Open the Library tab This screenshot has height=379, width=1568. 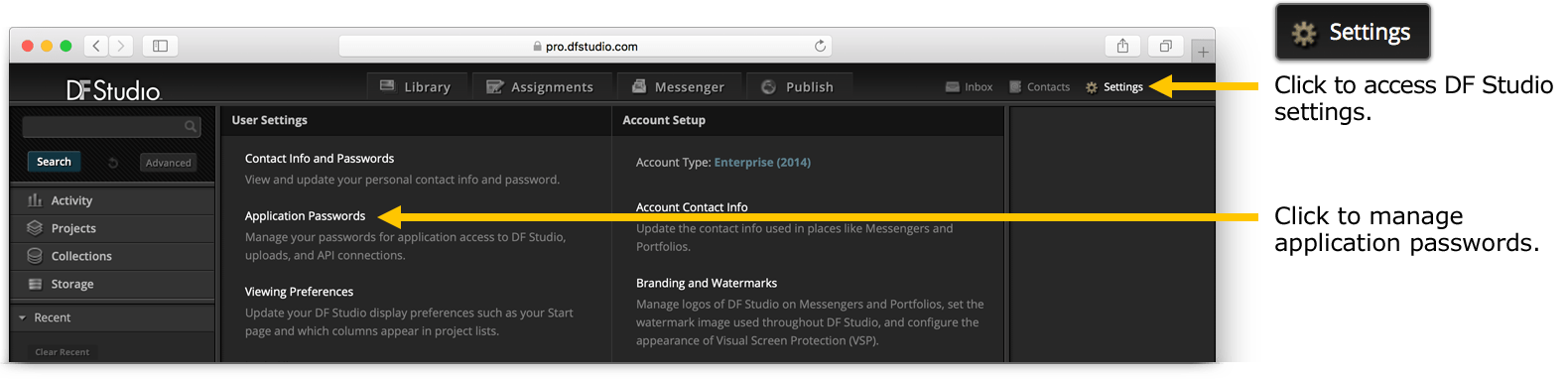point(416,87)
